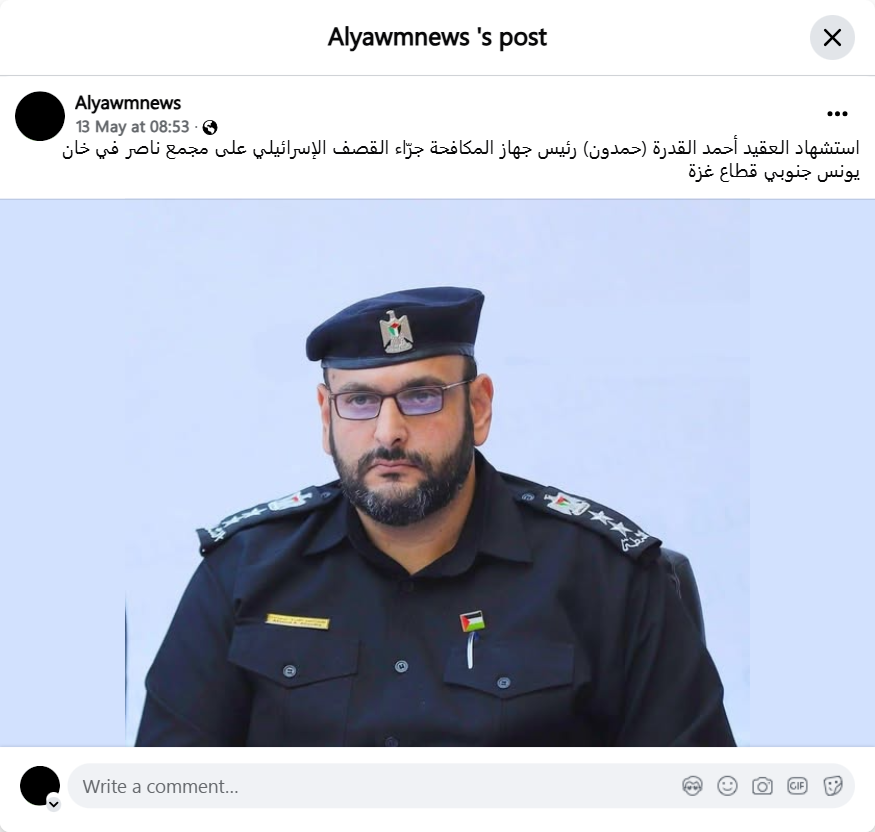The height and width of the screenshot is (832, 875).
Task: Click the globe public audience icon
Action: point(210,128)
